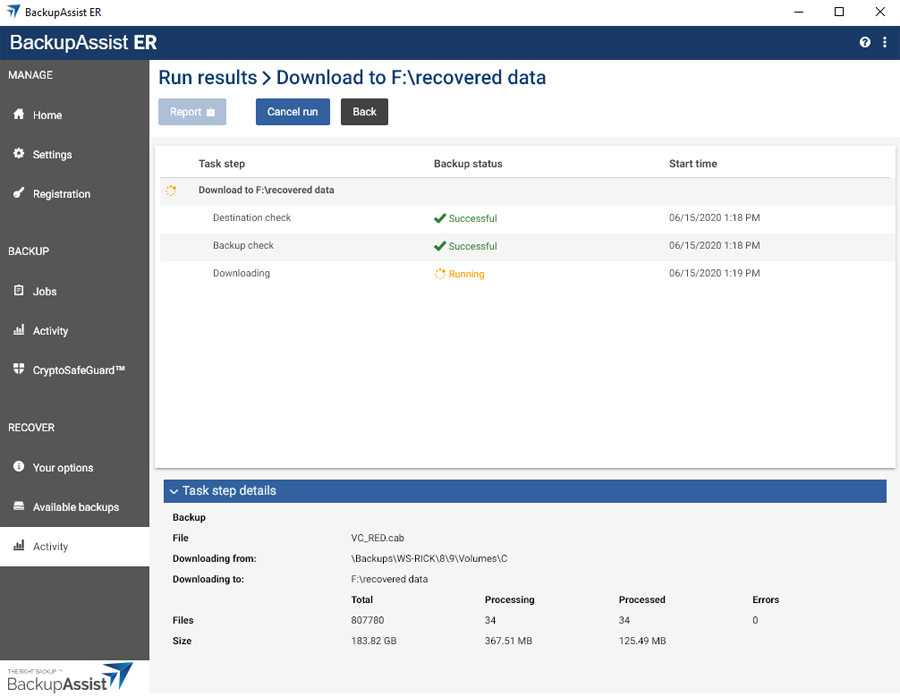Open help via question mark icon
The width and height of the screenshot is (900, 697).
865,42
